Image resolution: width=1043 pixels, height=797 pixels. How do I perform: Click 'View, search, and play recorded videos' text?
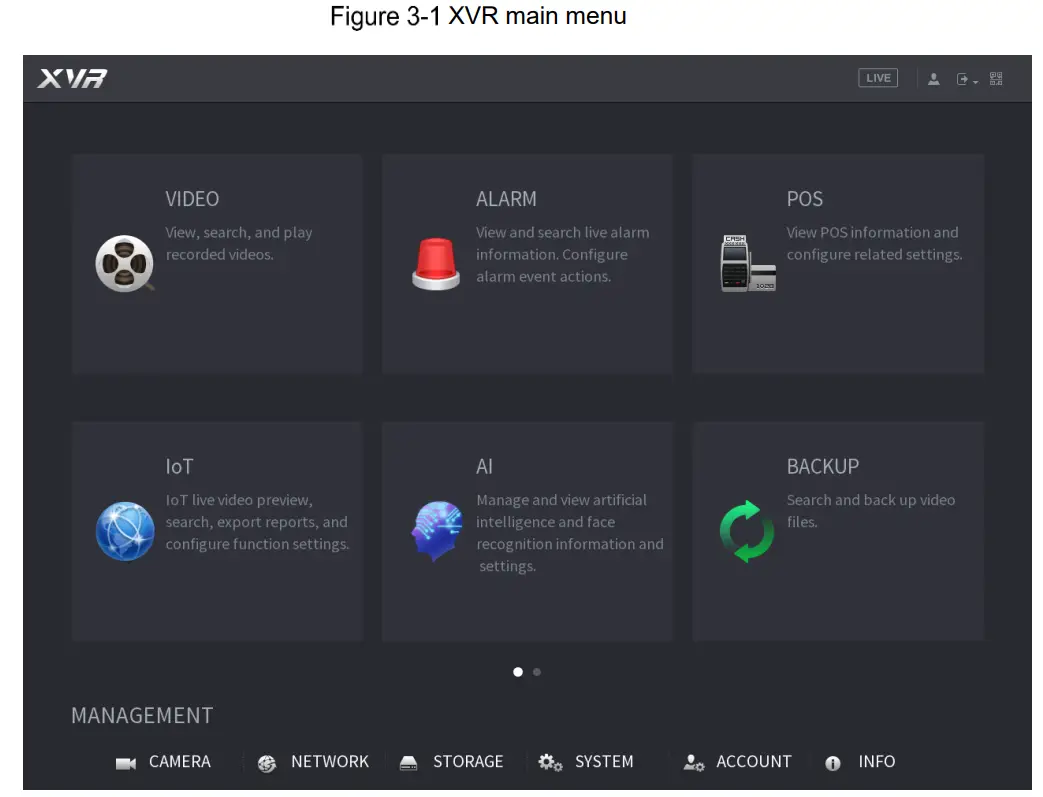click(239, 243)
